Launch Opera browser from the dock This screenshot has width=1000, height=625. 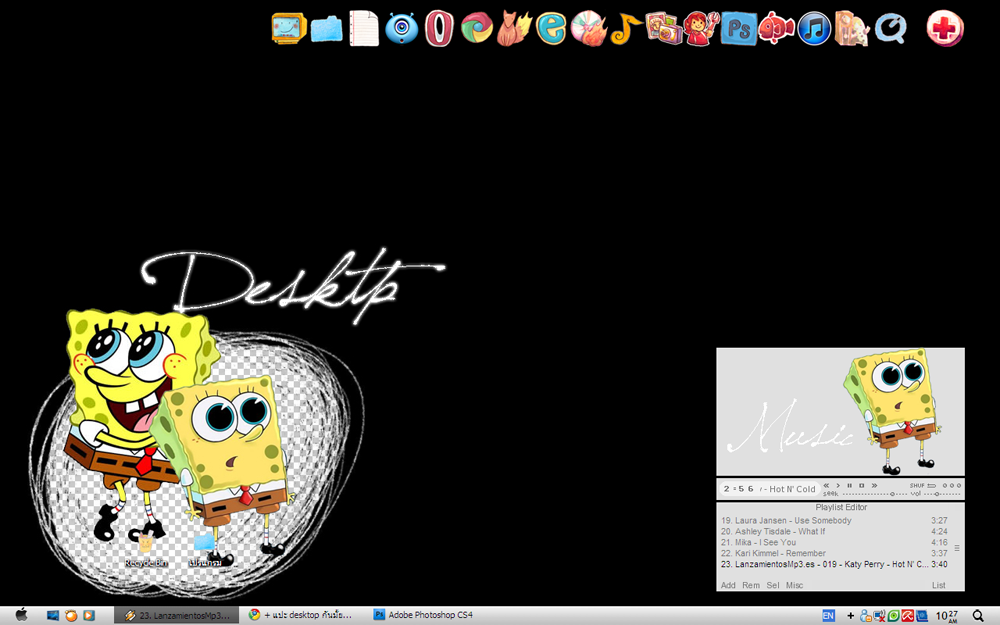tap(439, 28)
